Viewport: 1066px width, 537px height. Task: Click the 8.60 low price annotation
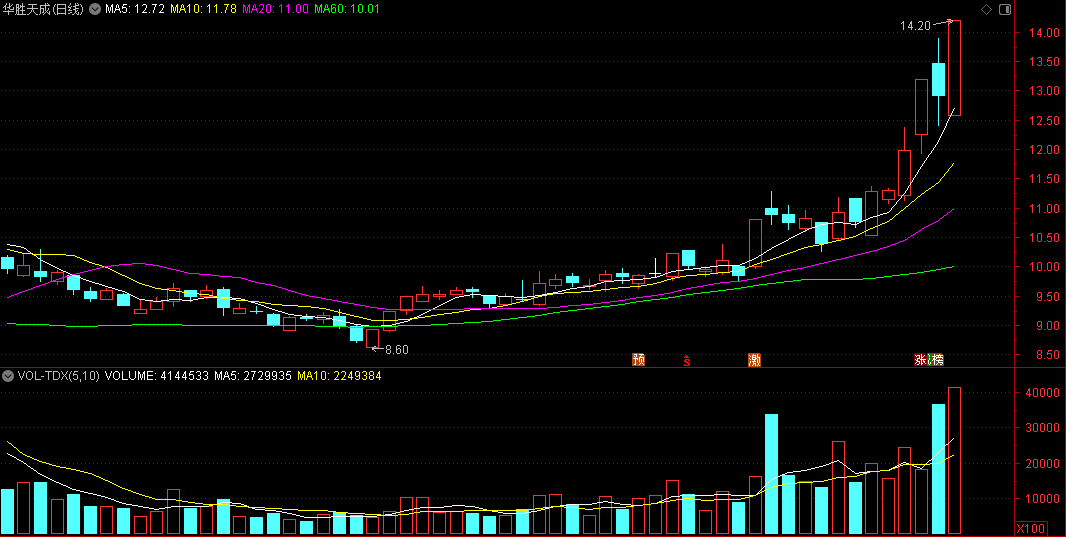pyautogui.click(x=397, y=350)
